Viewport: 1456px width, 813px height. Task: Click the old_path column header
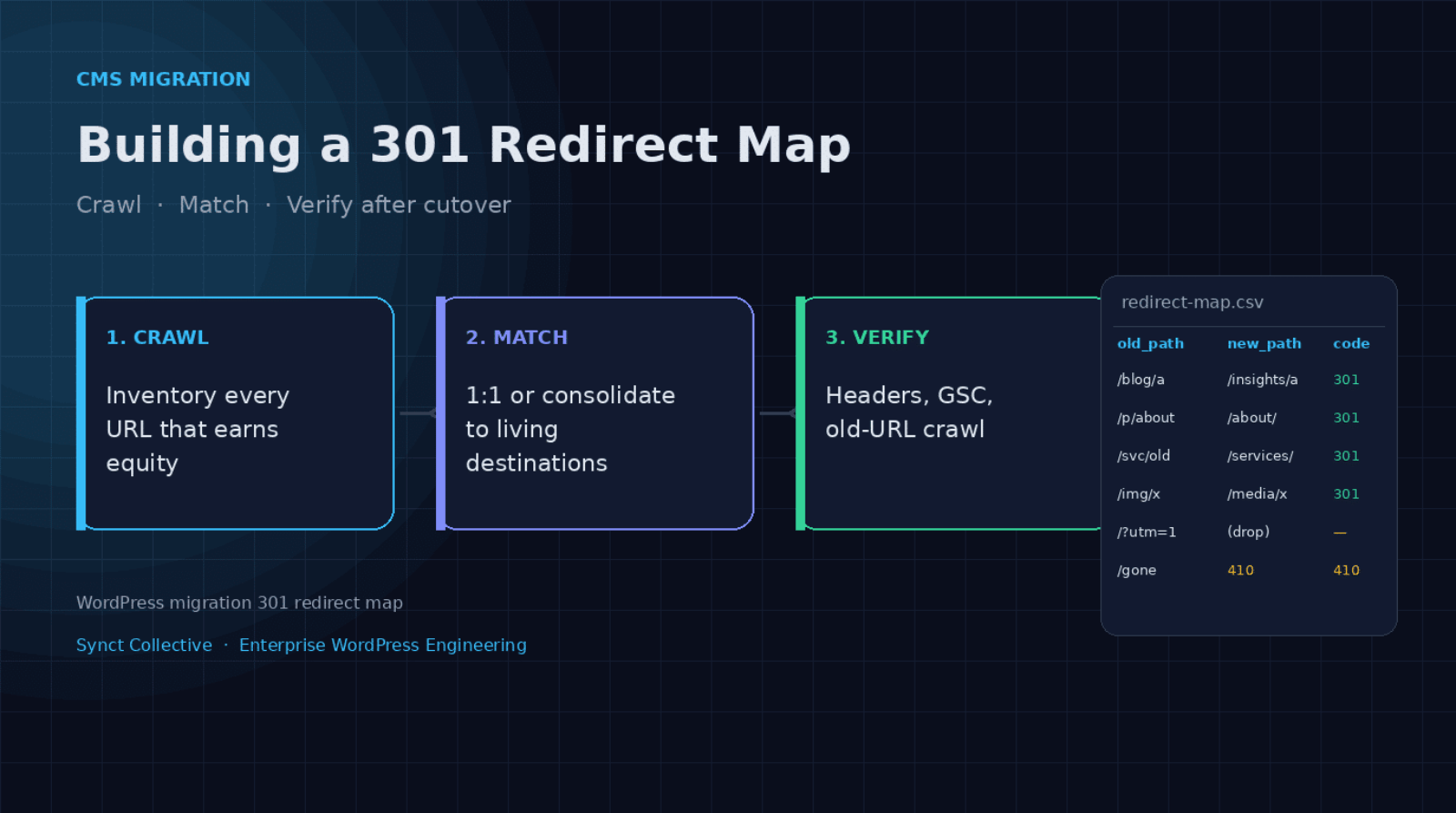(x=1150, y=343)
